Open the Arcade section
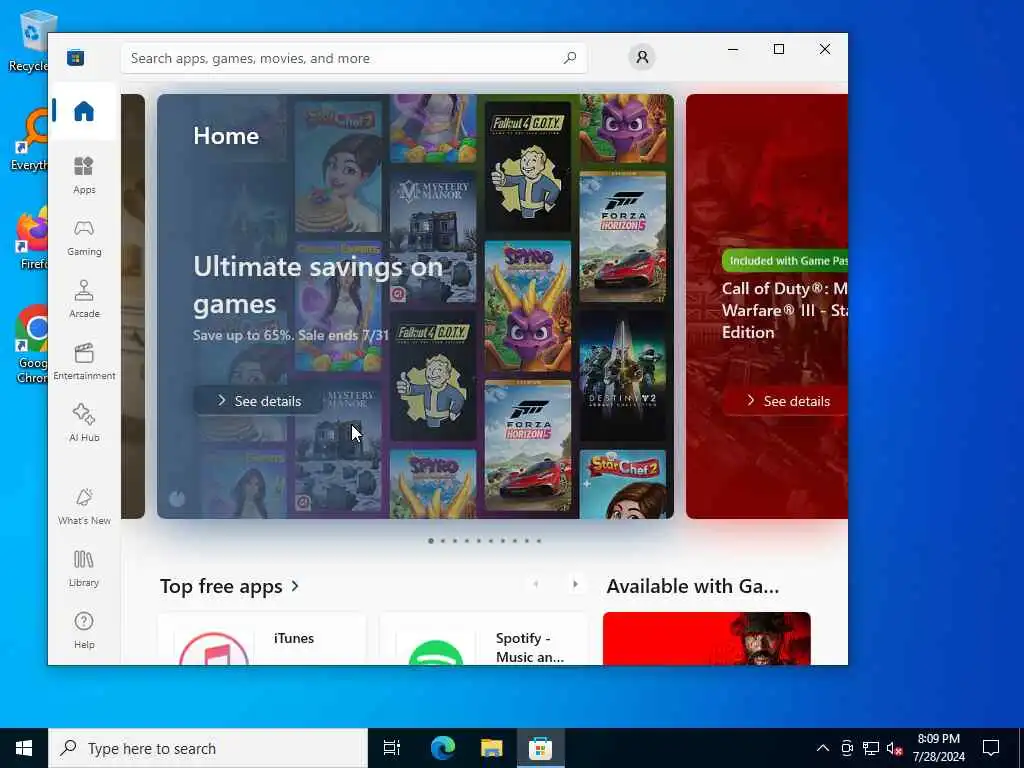1024x768 pixels. point(84,299)
